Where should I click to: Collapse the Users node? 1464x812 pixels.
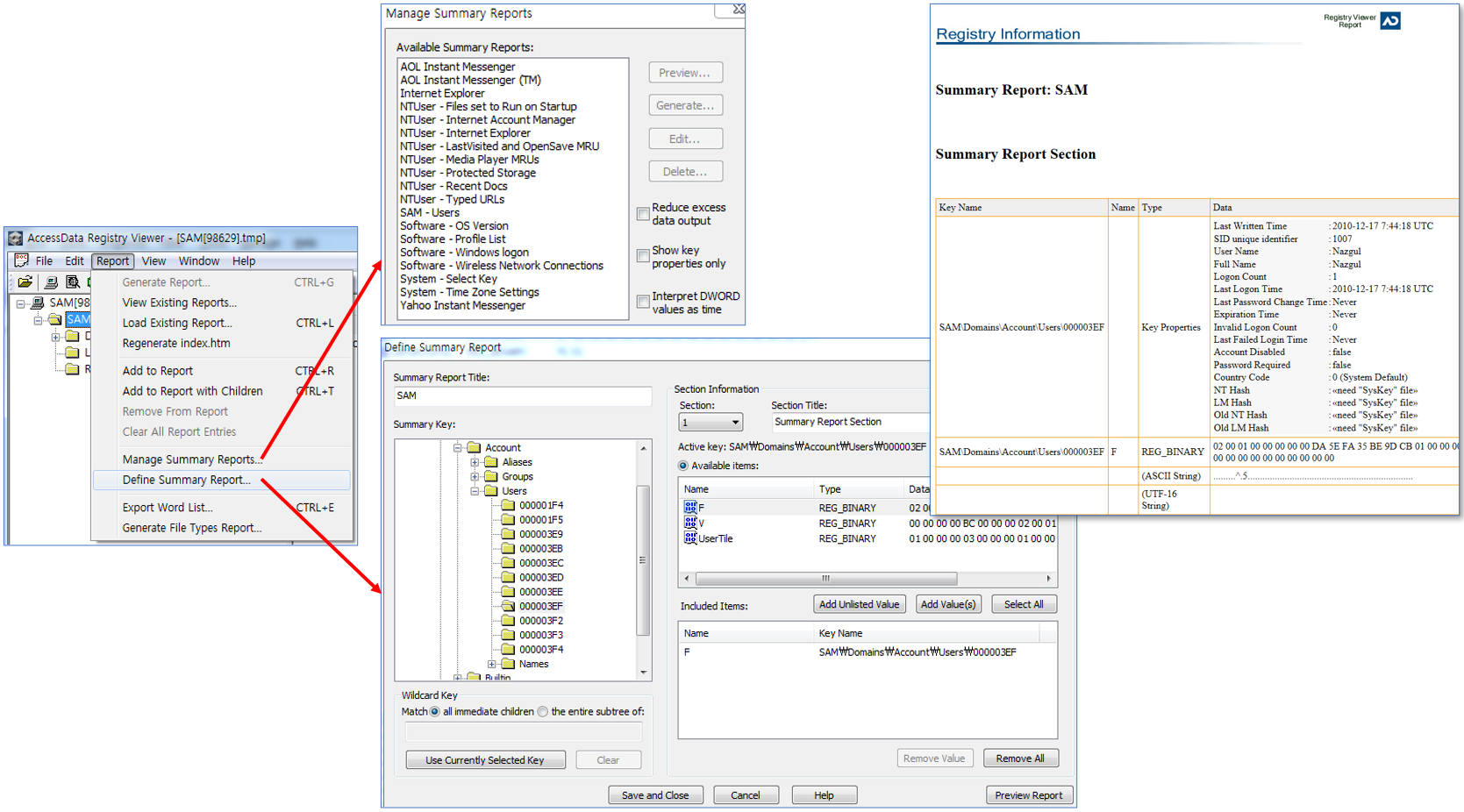click(x=475, y=491)
